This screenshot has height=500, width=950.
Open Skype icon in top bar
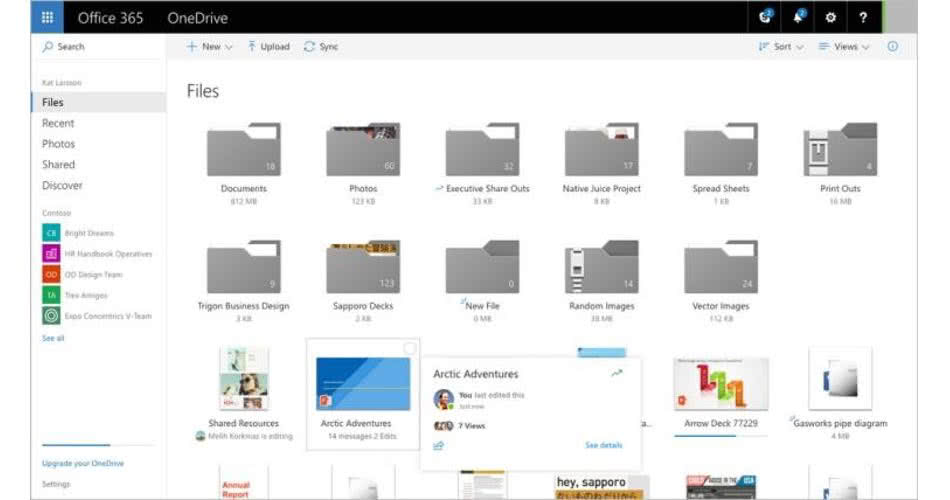(x=765, y=17)
